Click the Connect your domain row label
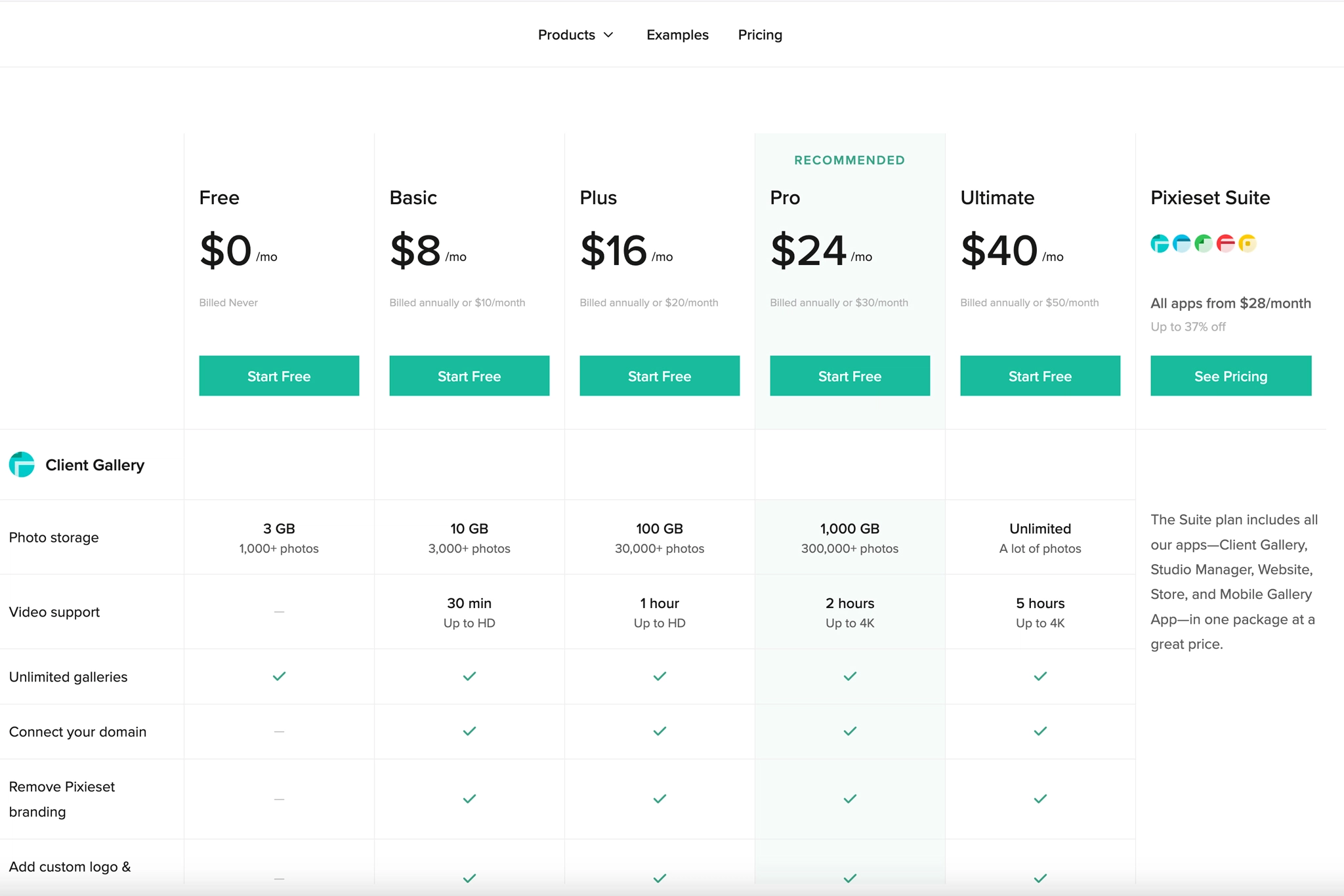 pyautogui.click(x=77, y=731)
